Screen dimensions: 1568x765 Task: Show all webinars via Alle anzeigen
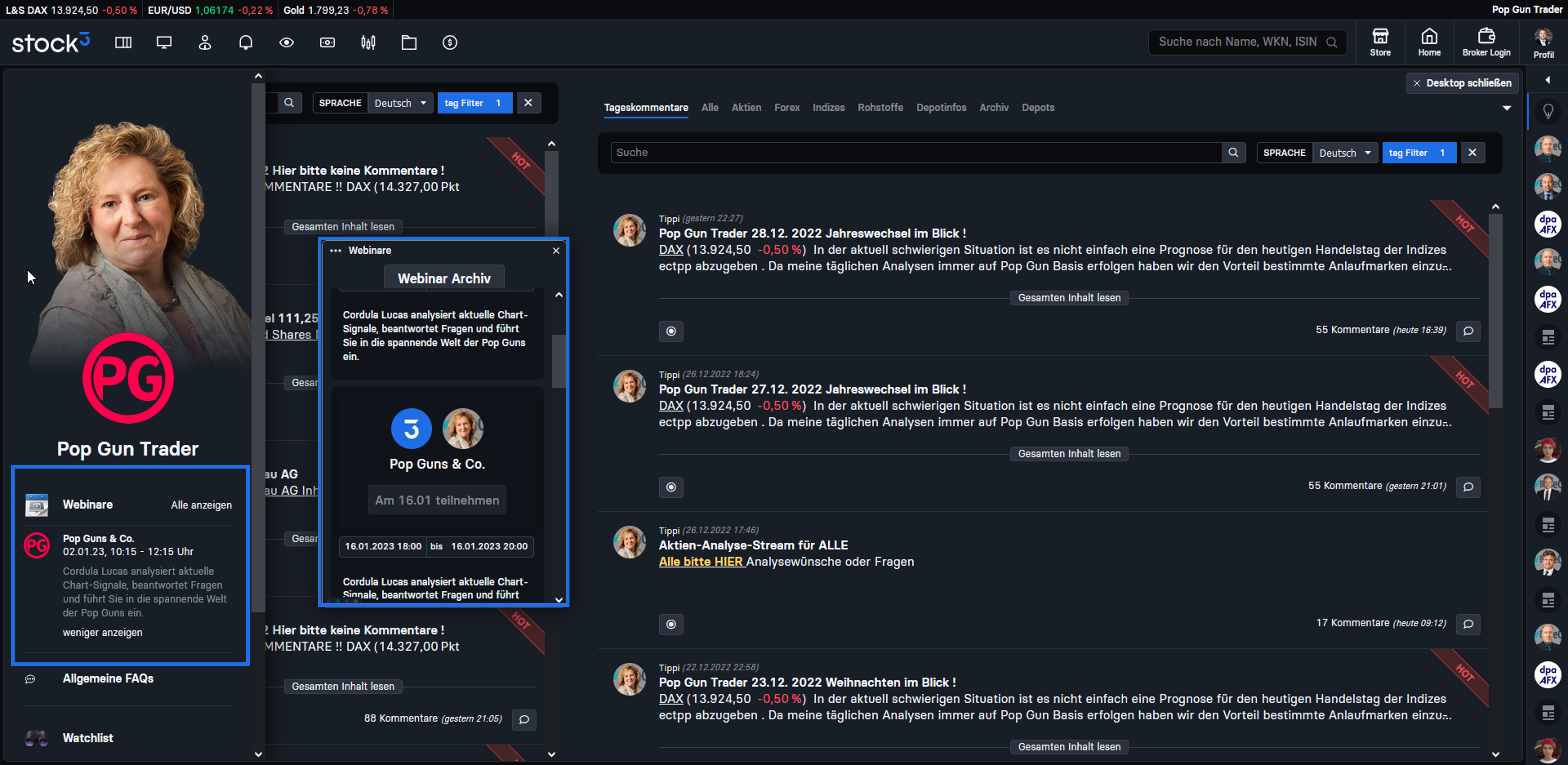(x=201, y=505)
